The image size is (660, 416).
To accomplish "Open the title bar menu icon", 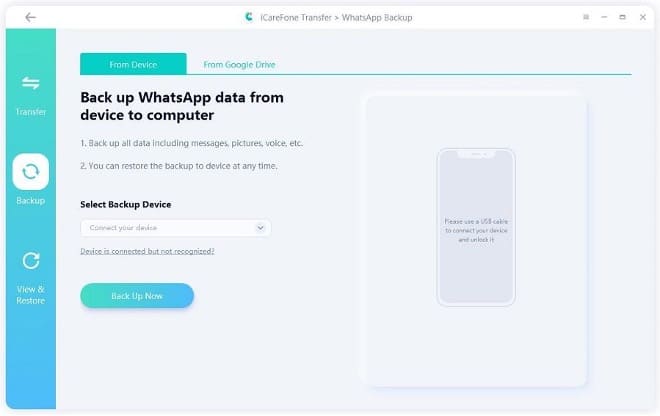I will click(x=586, y=17).
